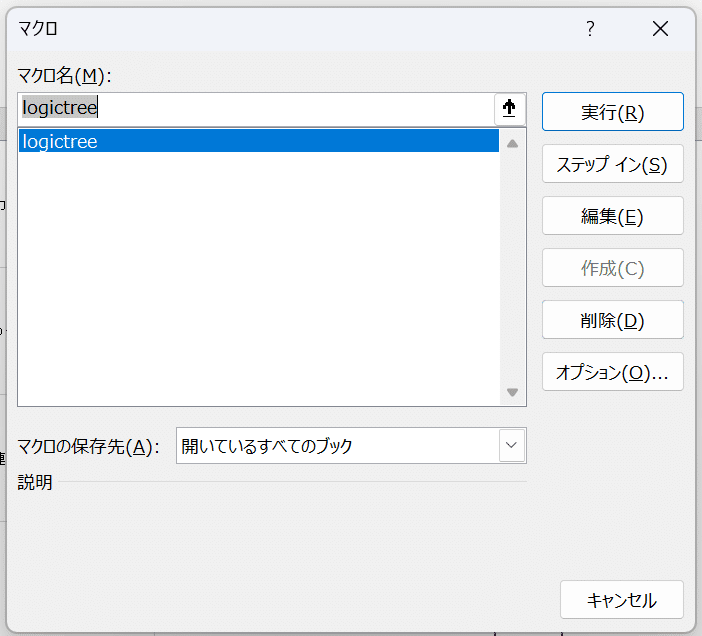The image size is (702, 636).
Task: Click the list scroll down arrow
Action: [513, 392]
